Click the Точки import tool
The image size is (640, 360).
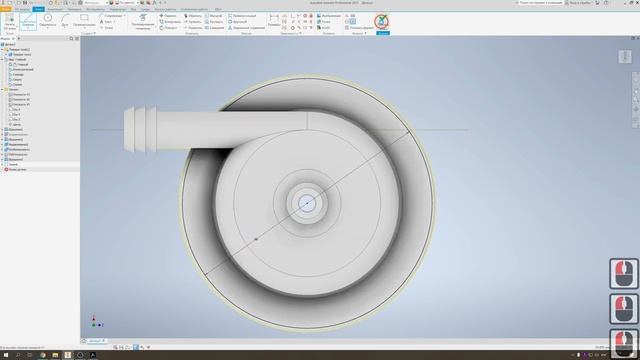click(324, 22)
